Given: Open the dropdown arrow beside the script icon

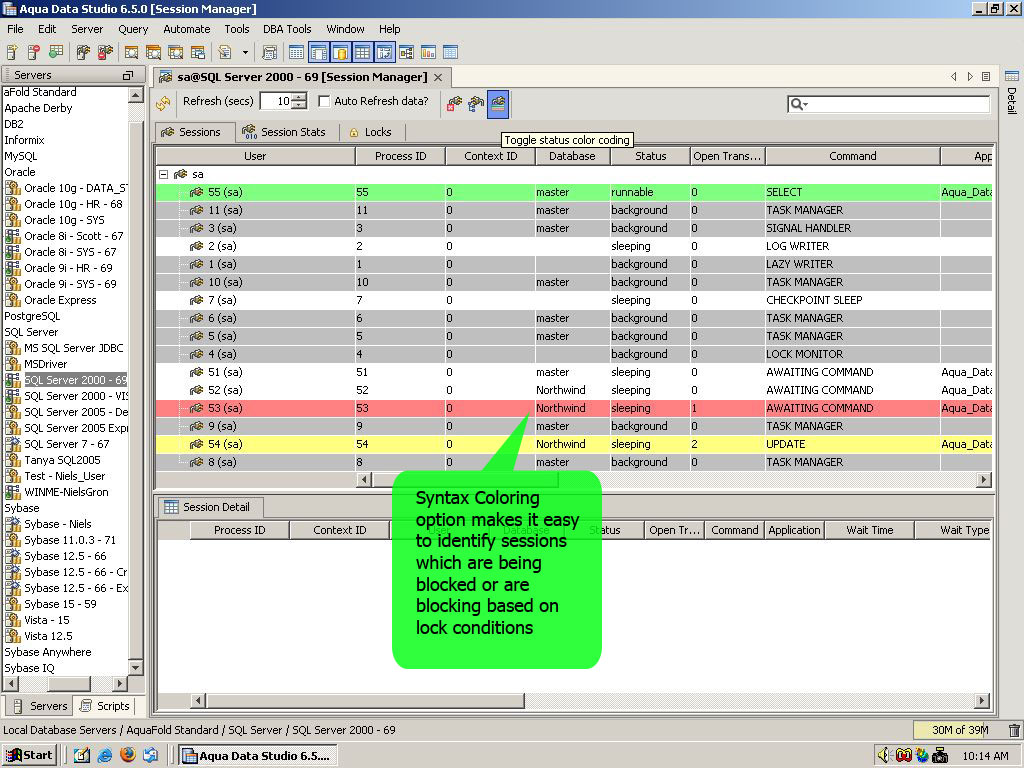Looking at the screenshot, I should coord(245,52).
